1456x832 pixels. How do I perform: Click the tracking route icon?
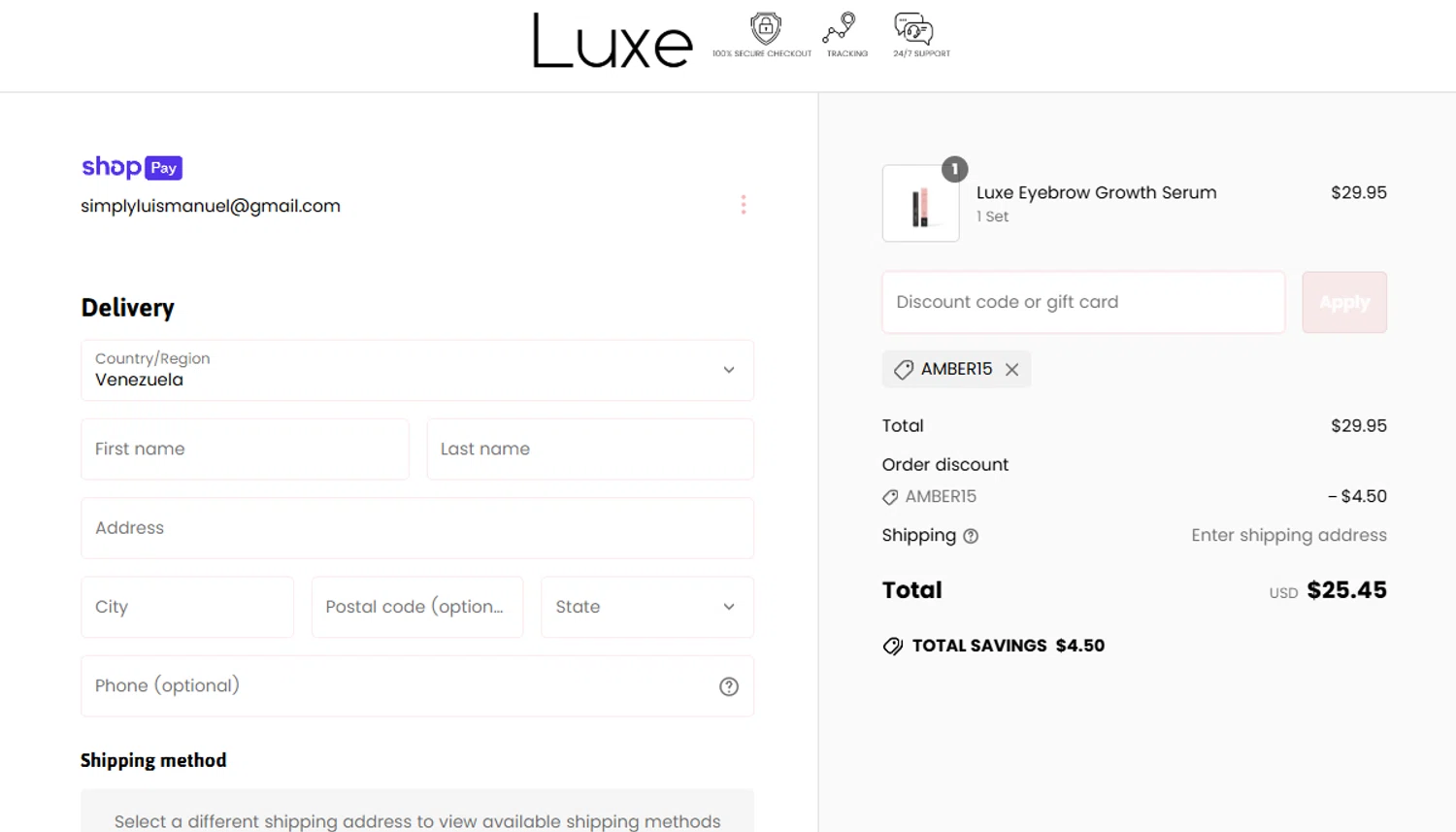[x=840, y=28]
